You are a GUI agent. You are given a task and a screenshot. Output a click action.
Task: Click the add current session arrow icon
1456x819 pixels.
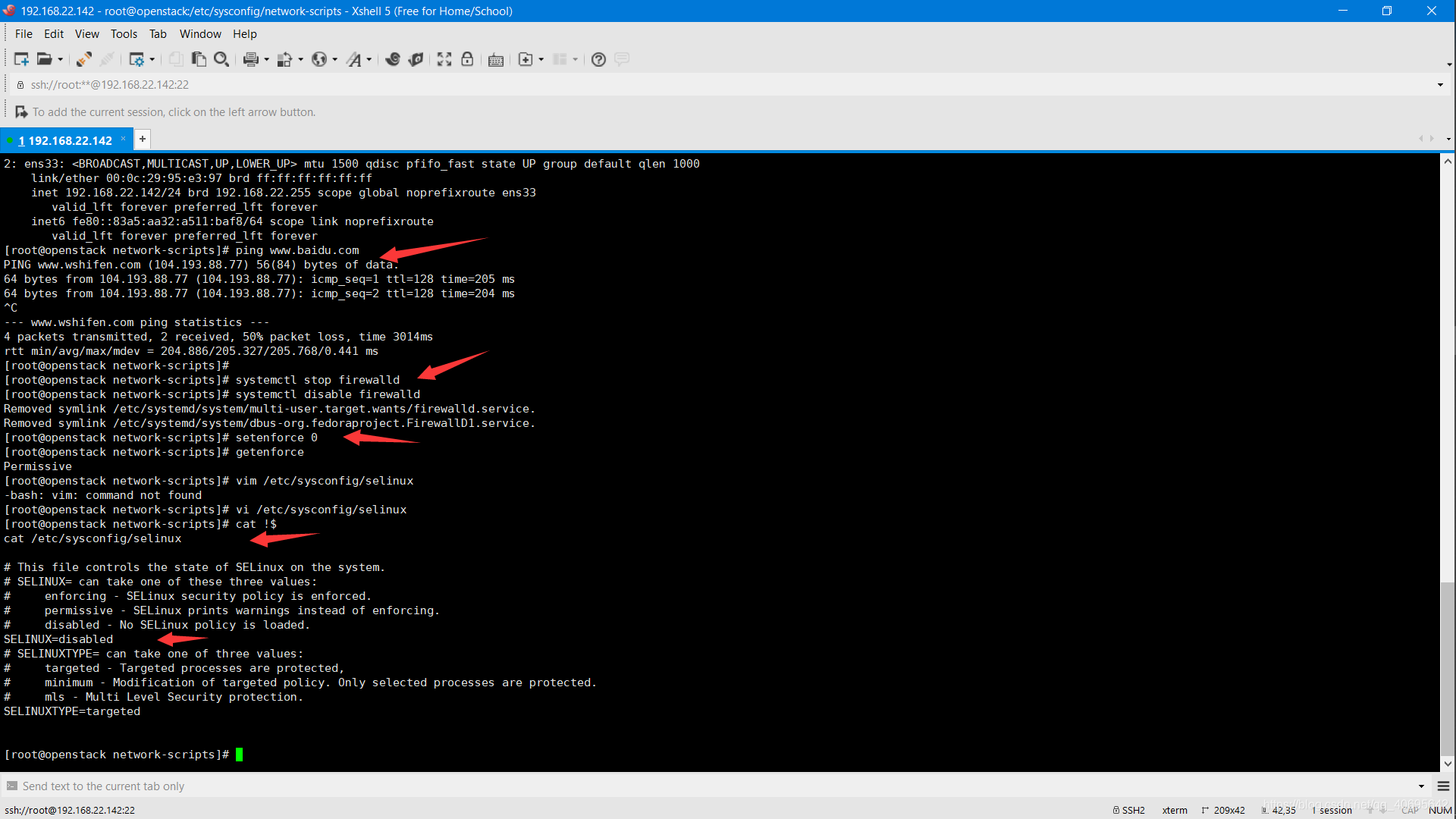[21, 112]
